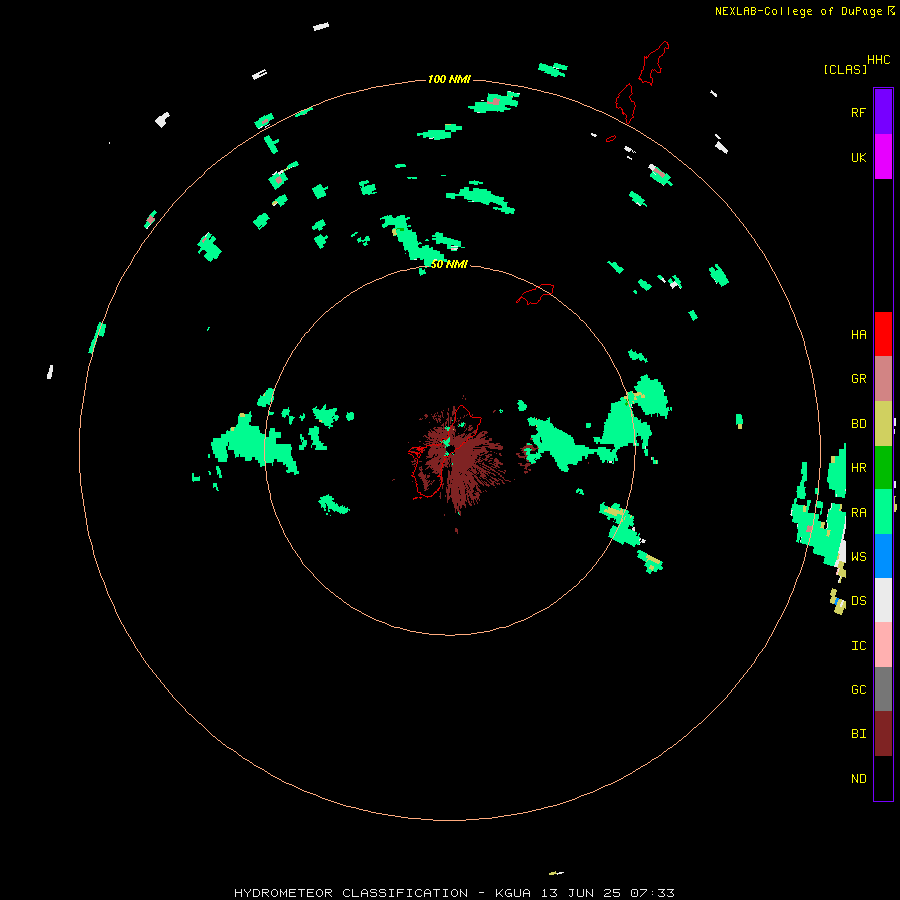Click the RA bright green legend swatch

tap(883, 512)
